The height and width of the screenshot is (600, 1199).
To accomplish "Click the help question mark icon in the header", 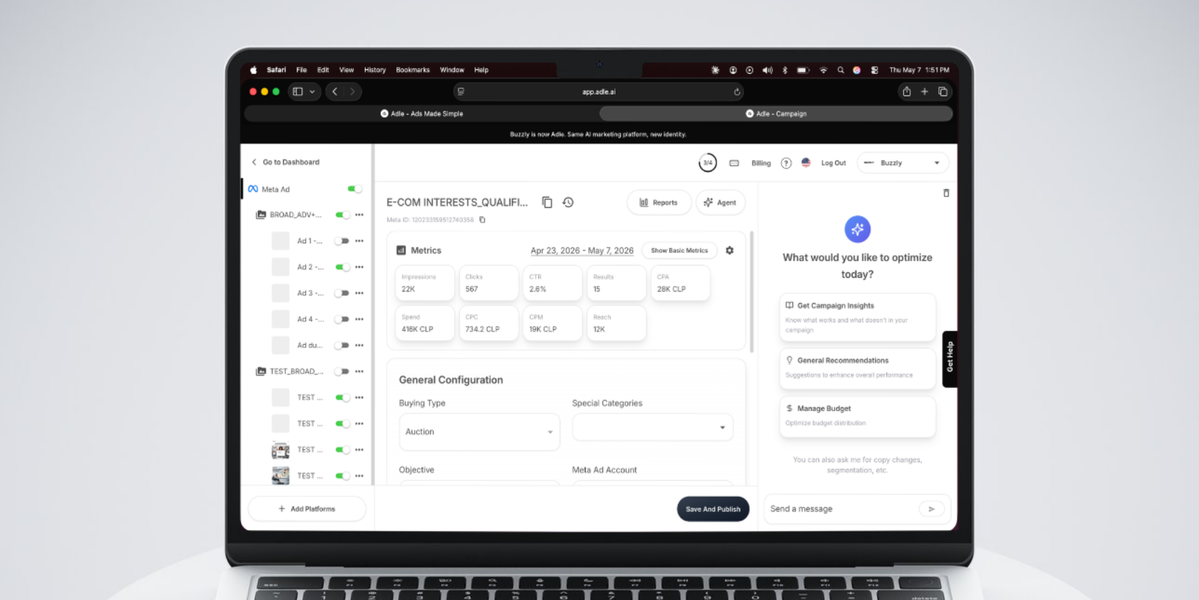I will pyautogui.click(x=786, y=163).
